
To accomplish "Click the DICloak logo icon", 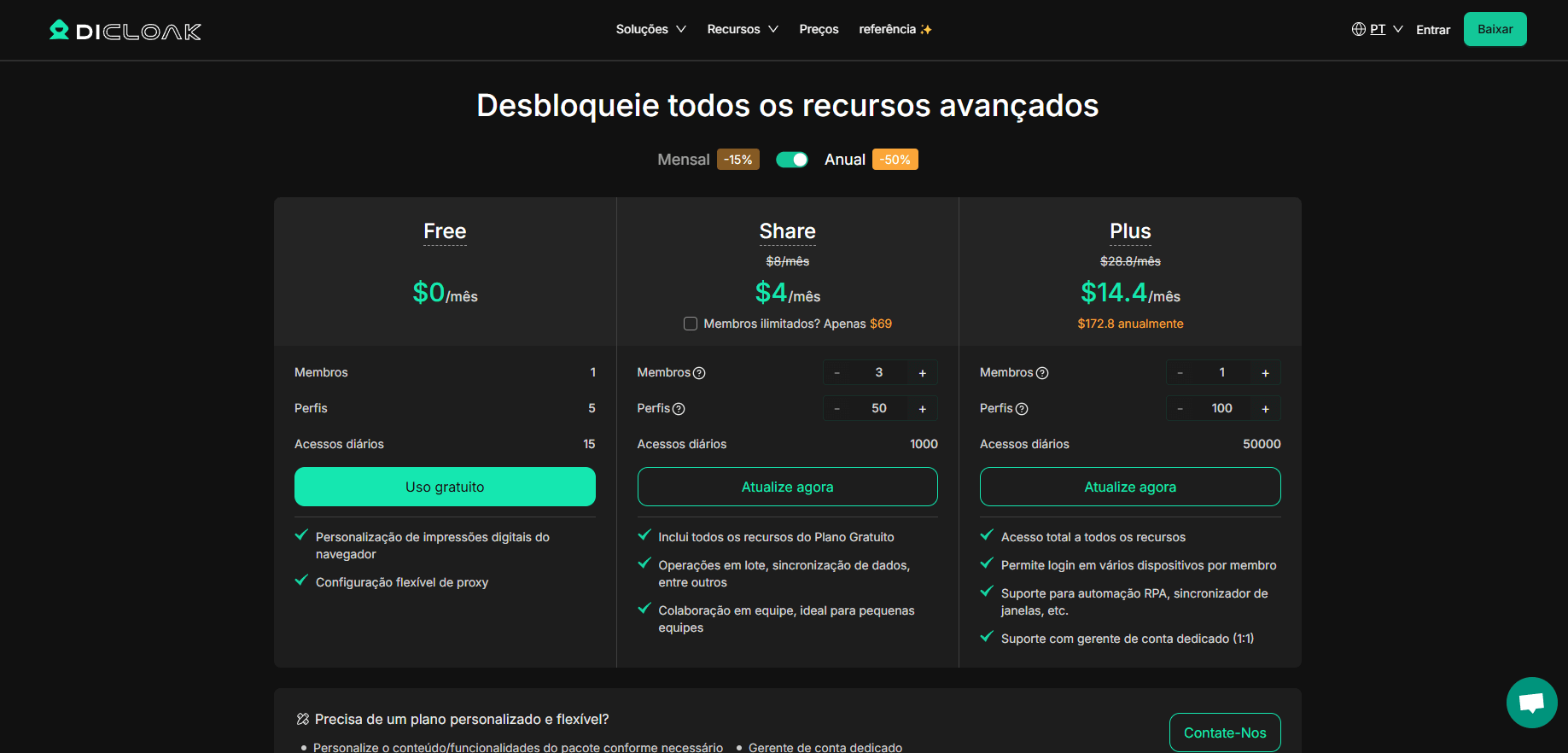I will pyautogui.click(x=59, y=30).
